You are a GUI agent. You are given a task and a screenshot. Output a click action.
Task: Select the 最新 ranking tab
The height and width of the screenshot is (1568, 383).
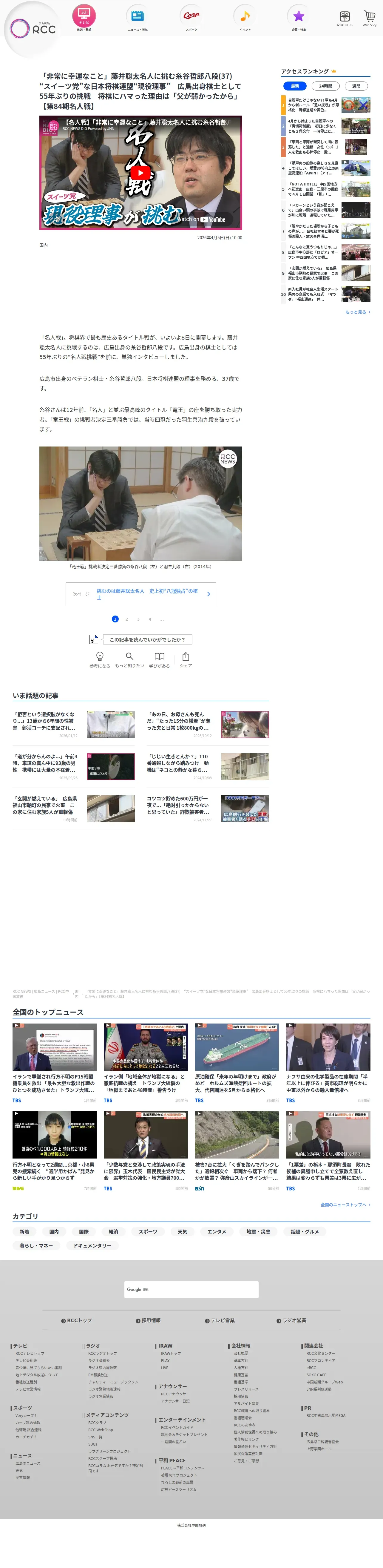pyautogui.click(x=295, y=86)
